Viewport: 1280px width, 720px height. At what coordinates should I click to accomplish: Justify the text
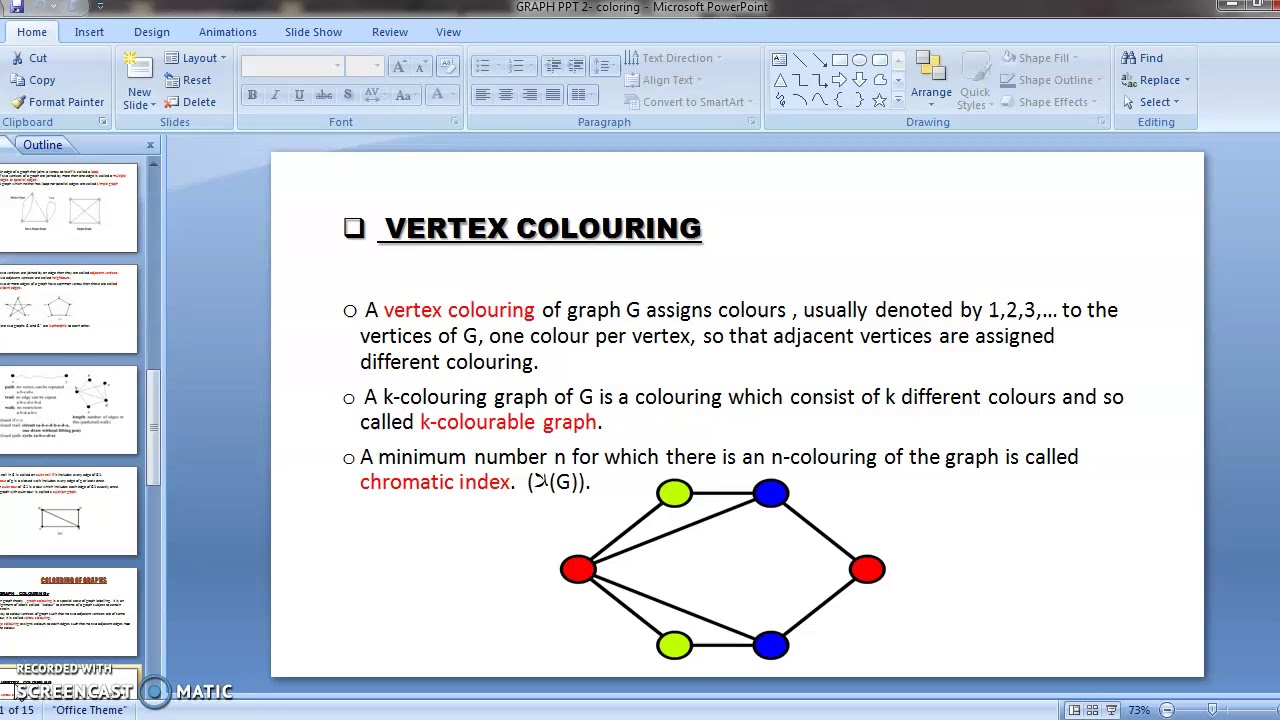click(553, 95)
